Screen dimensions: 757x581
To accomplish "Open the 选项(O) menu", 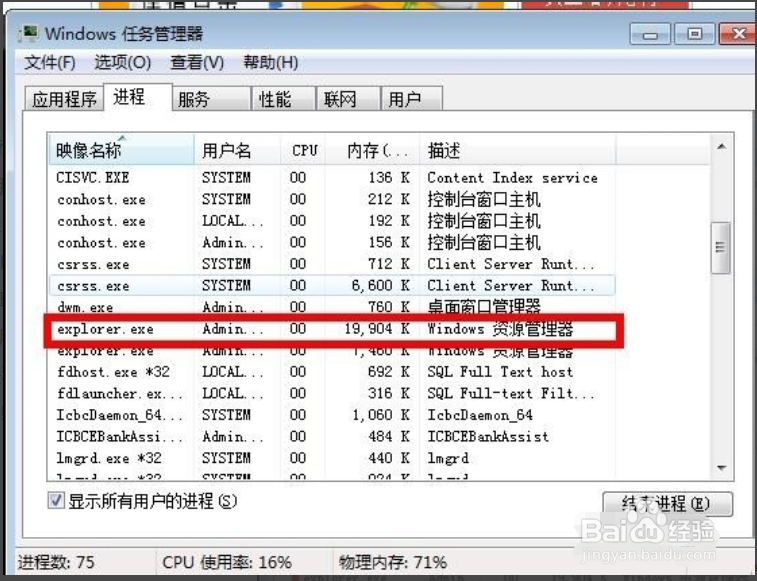I will click(x=123, y=62).
